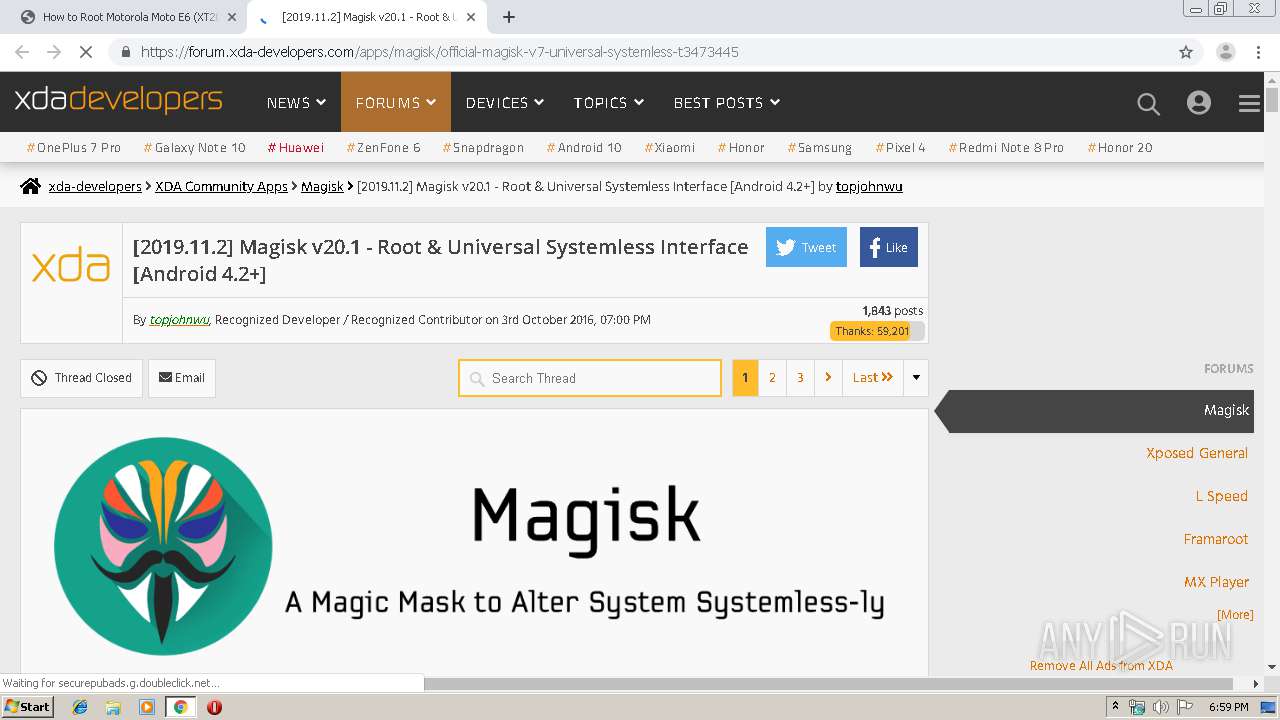Click Remove All Ads from XDA
This screenshot has height=720, width=1280.
[1101, 666]
